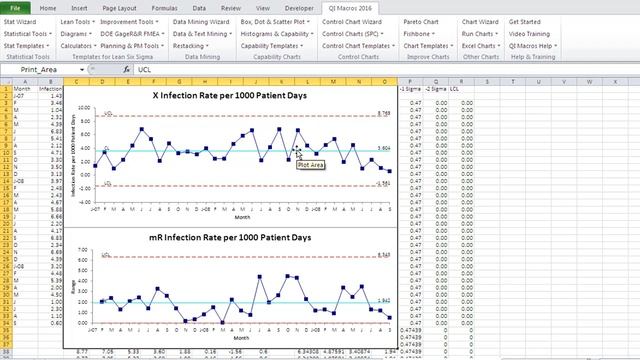Open the Improvement Tools dropdown
This screenshot has height=360, width=640.
[x=129, y=22]
